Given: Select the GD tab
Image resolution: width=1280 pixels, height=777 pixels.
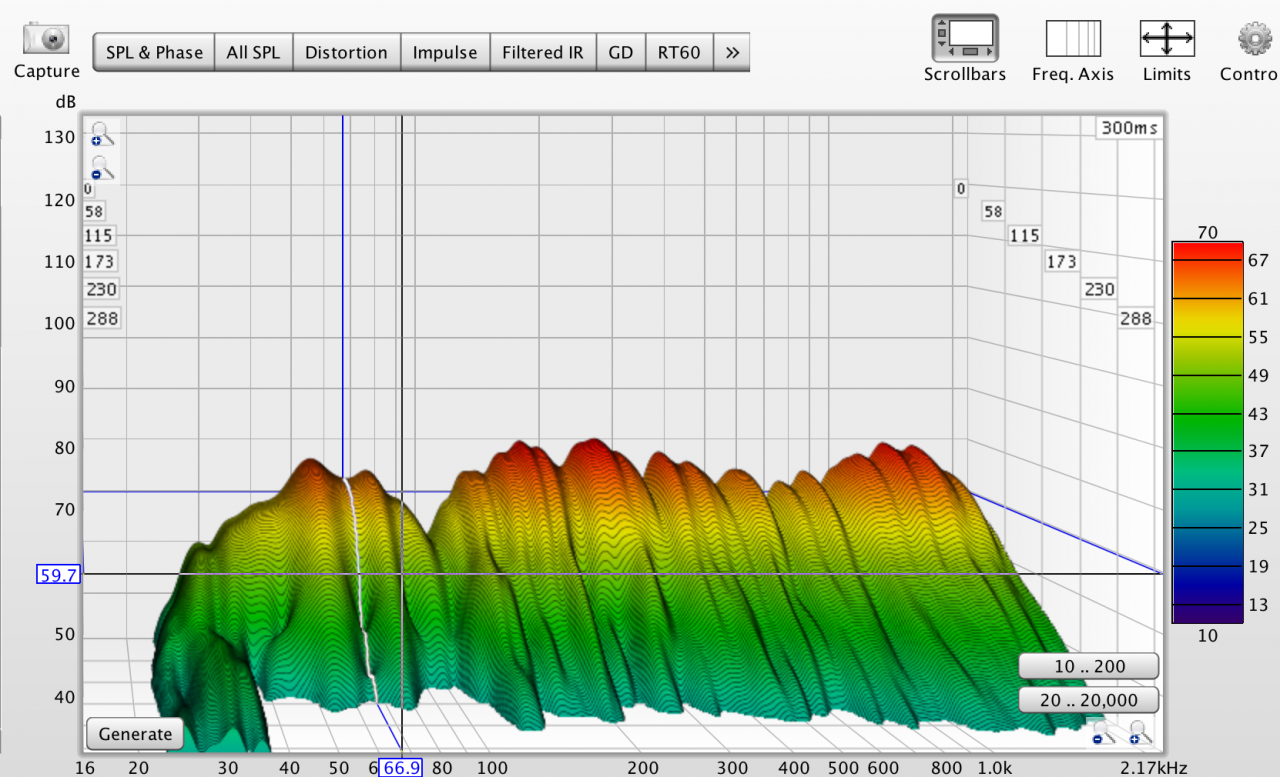Looking at the screenshot, I should [621, 52].
